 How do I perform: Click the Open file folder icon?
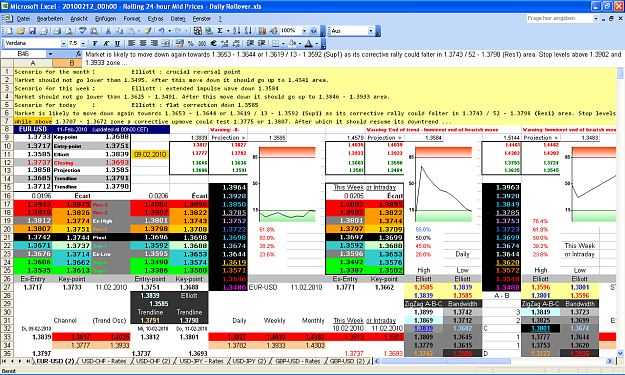tap(21, 31)
